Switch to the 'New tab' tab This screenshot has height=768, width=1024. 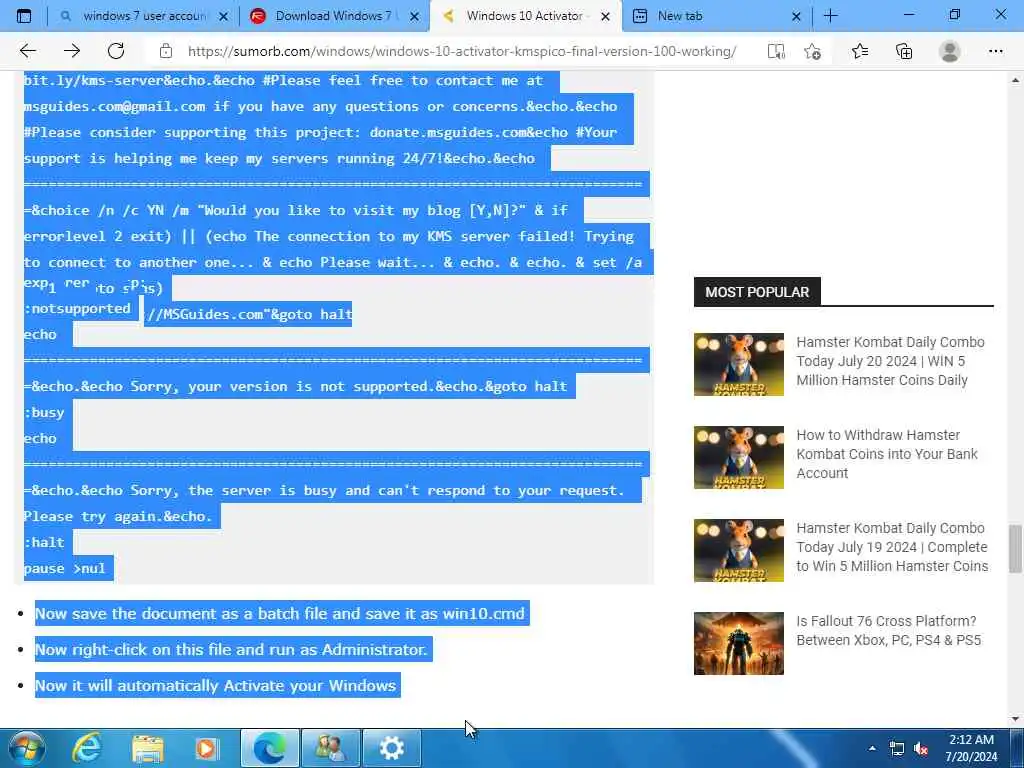[x=716, y=16]
